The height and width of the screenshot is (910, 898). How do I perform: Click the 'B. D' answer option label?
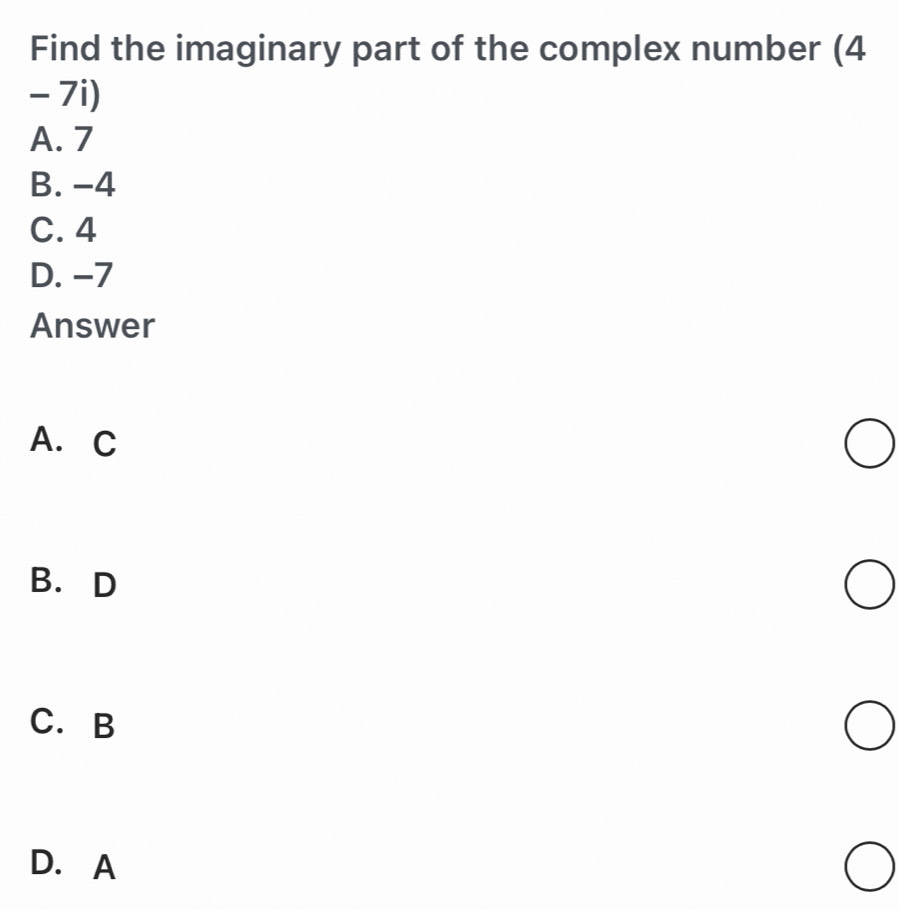74,583
